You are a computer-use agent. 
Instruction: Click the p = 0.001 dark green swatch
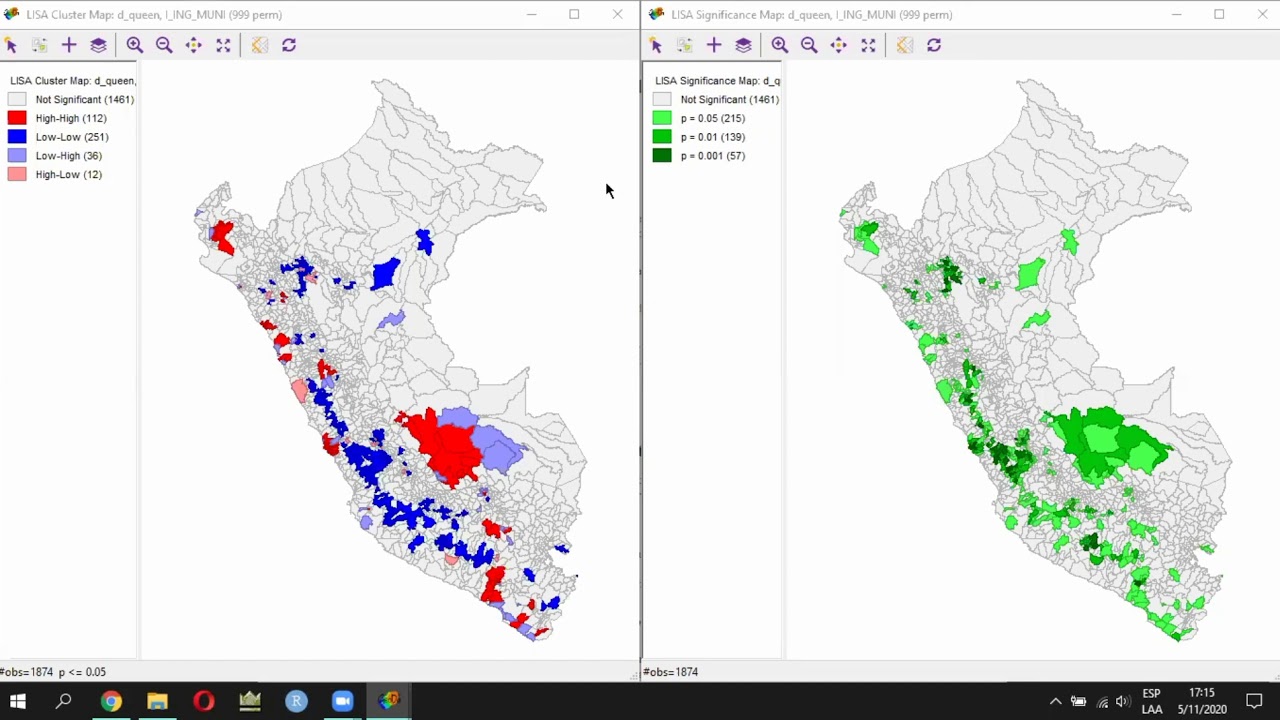pos(662,156)
